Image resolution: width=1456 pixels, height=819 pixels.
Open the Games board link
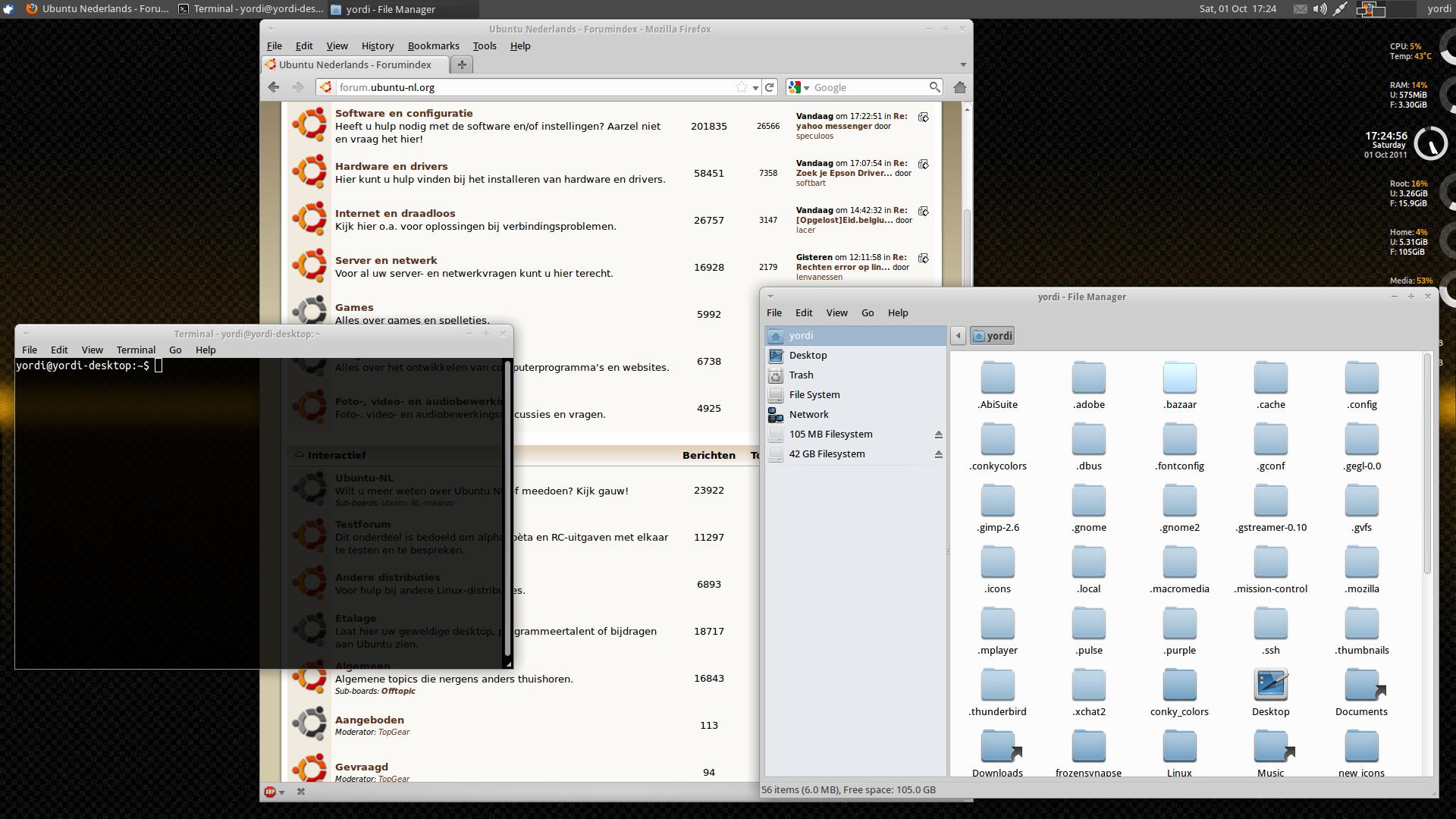354,307
